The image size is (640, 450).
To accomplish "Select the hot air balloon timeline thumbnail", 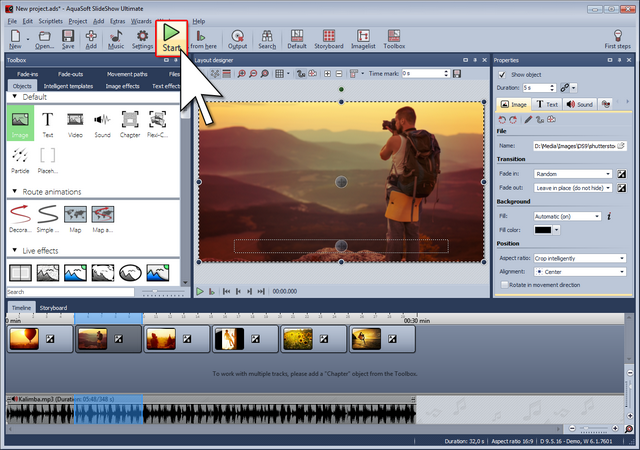I will pos(24,341).
